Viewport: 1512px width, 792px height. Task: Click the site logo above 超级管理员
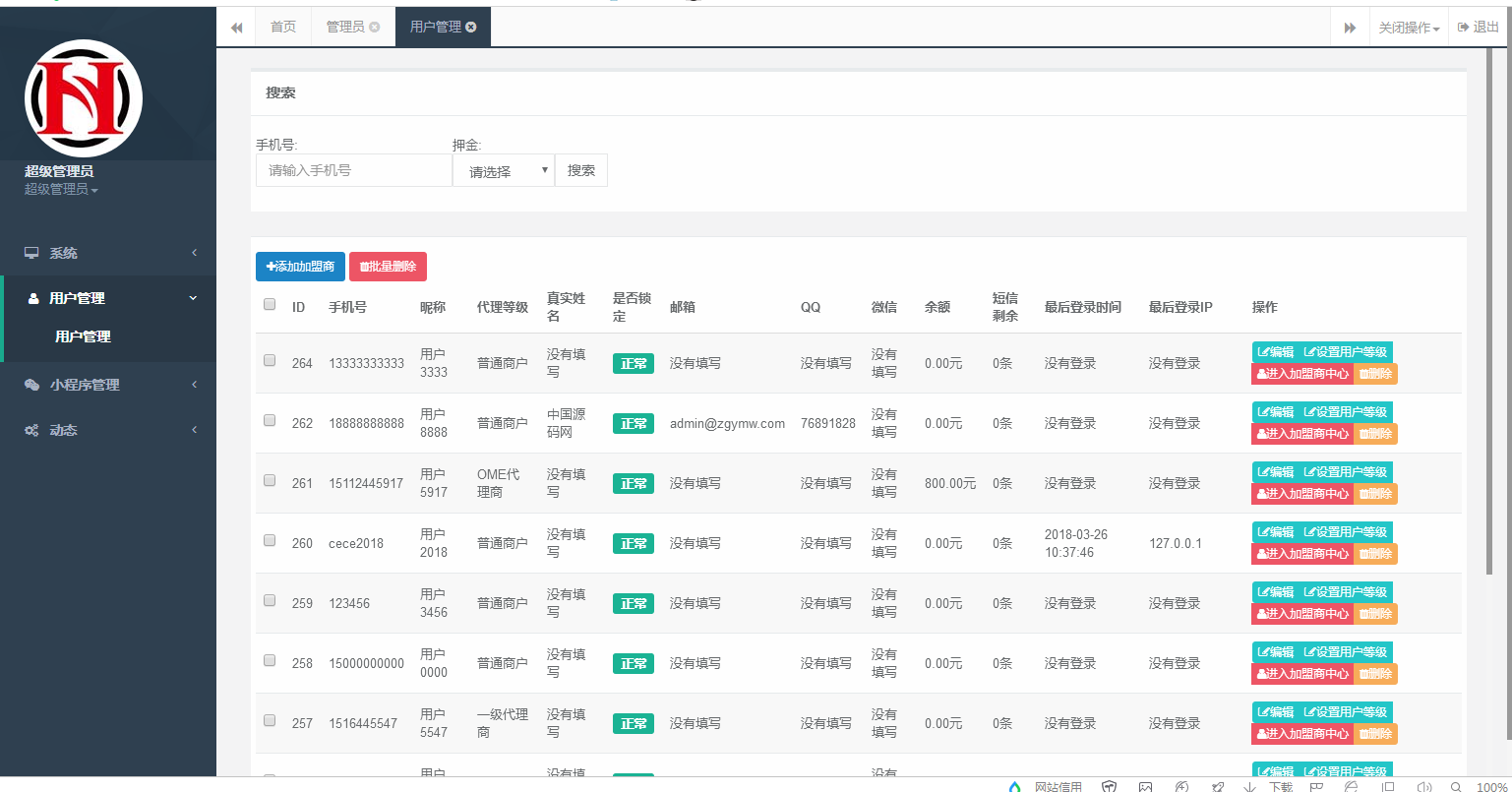[x=82, y=98]
